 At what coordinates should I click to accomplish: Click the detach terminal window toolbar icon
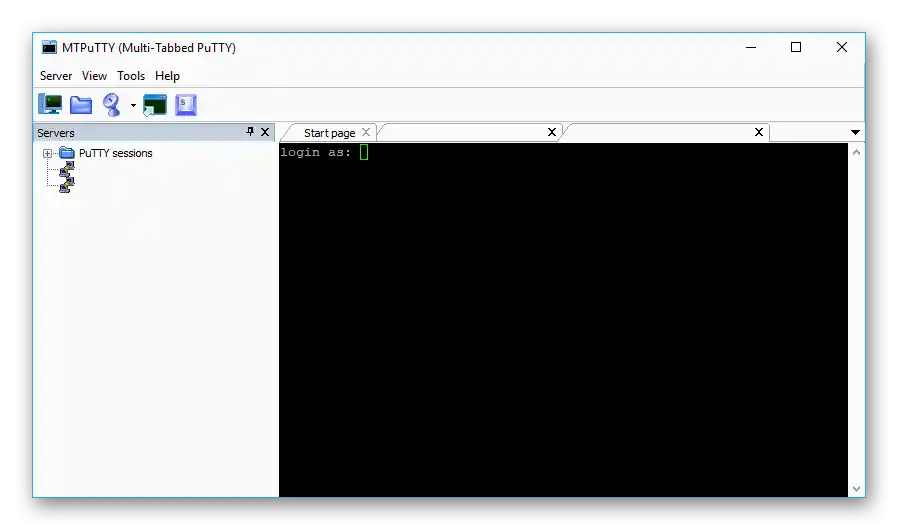click(155, 105)
